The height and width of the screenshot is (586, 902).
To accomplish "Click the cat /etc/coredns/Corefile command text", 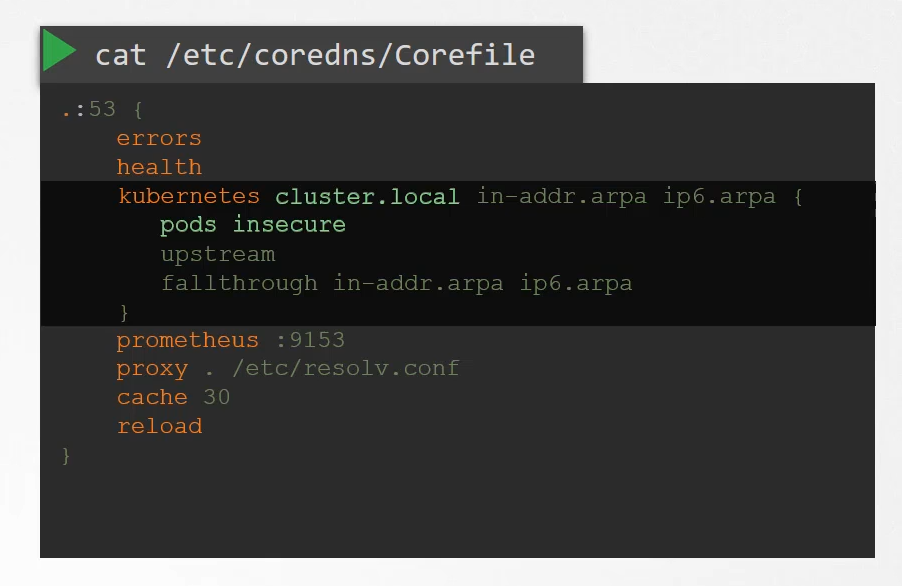I will 315,55.
